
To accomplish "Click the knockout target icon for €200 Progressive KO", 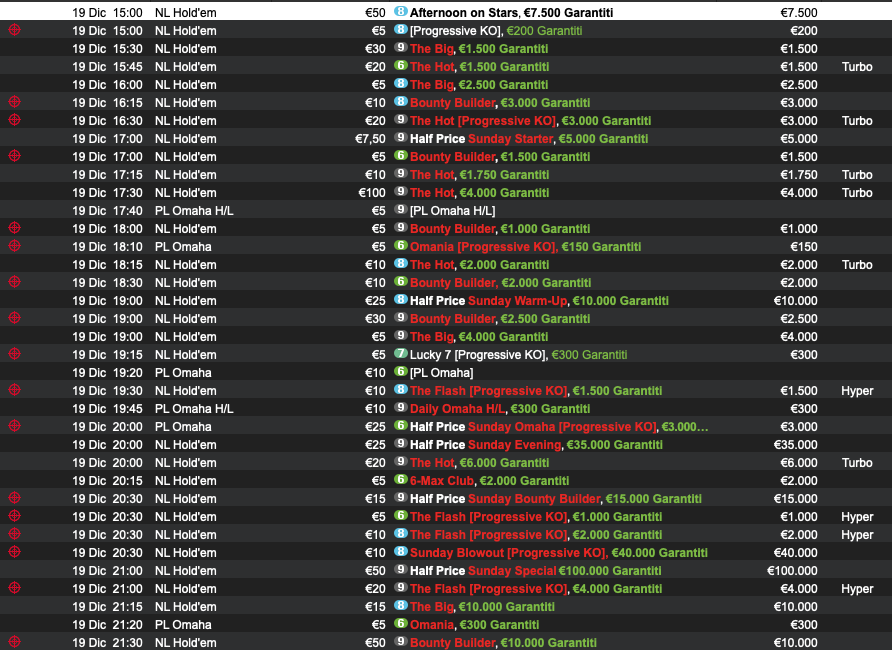I will pyautogui.click(x=15, y=30).
